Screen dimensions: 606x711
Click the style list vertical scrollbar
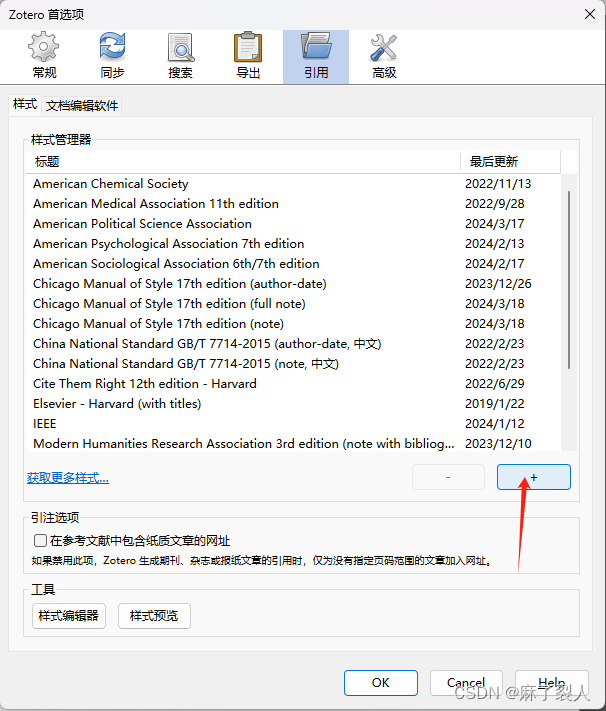[x=569, y=280]
